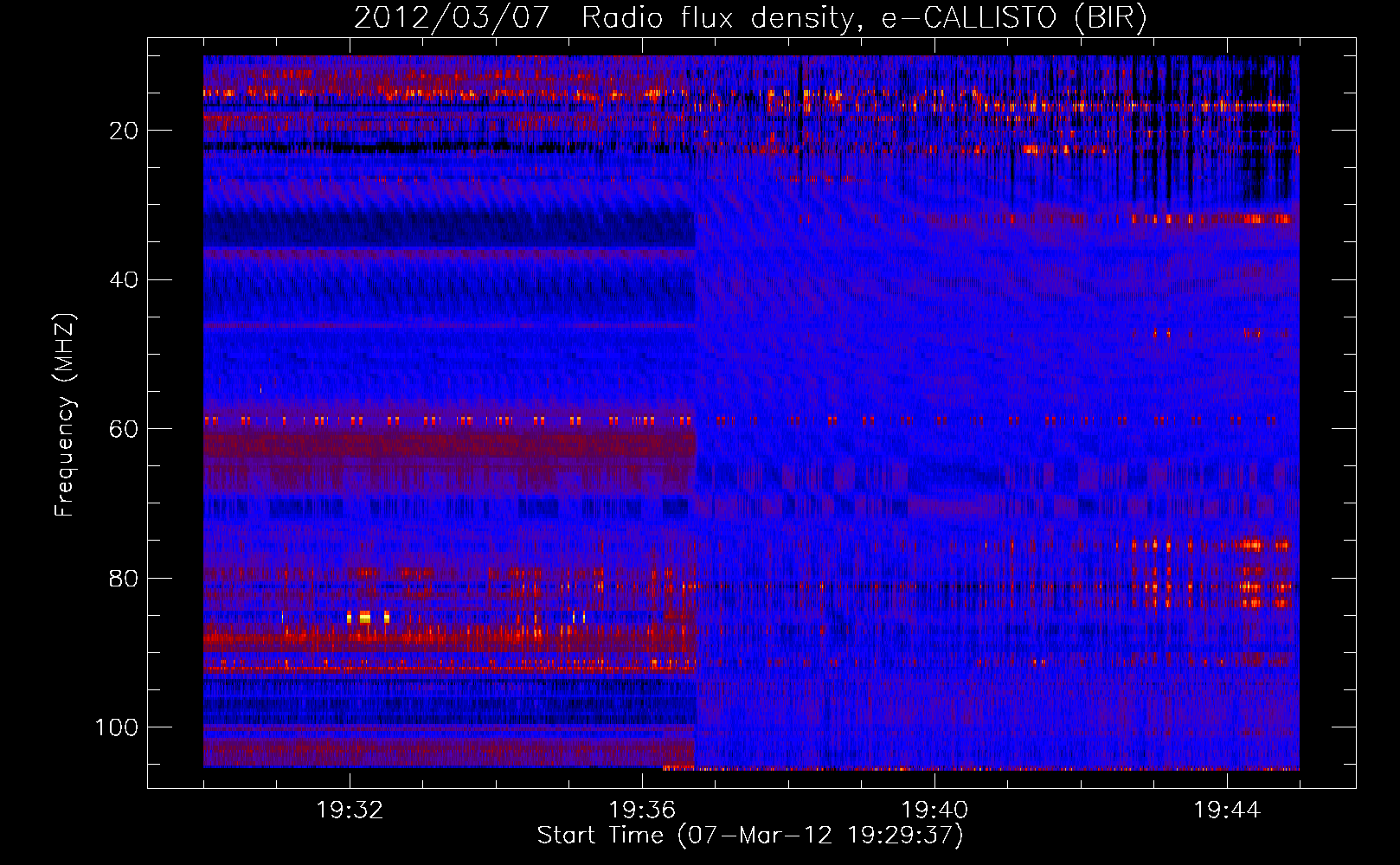The height and width of the screenshot is (865, 1400).
Task: Click the 'Start Time (07-Mar-12 19:29:37)' x-axis label
Action: (750, 836)
